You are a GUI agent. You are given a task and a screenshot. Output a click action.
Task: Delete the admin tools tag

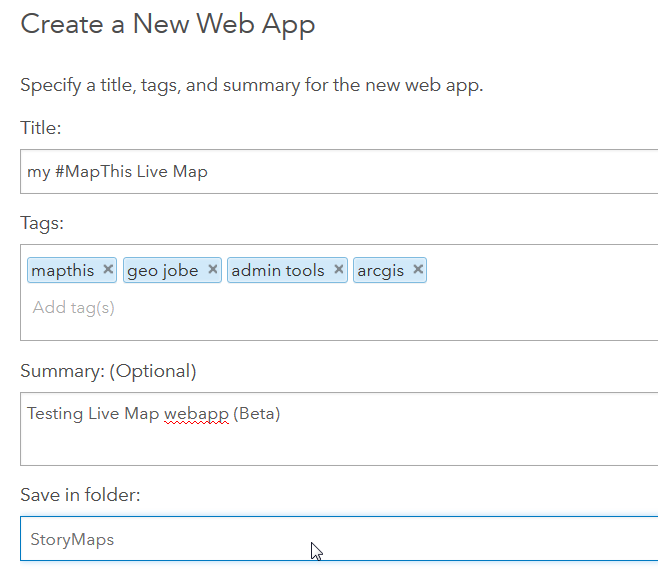[x=339, y=270]
